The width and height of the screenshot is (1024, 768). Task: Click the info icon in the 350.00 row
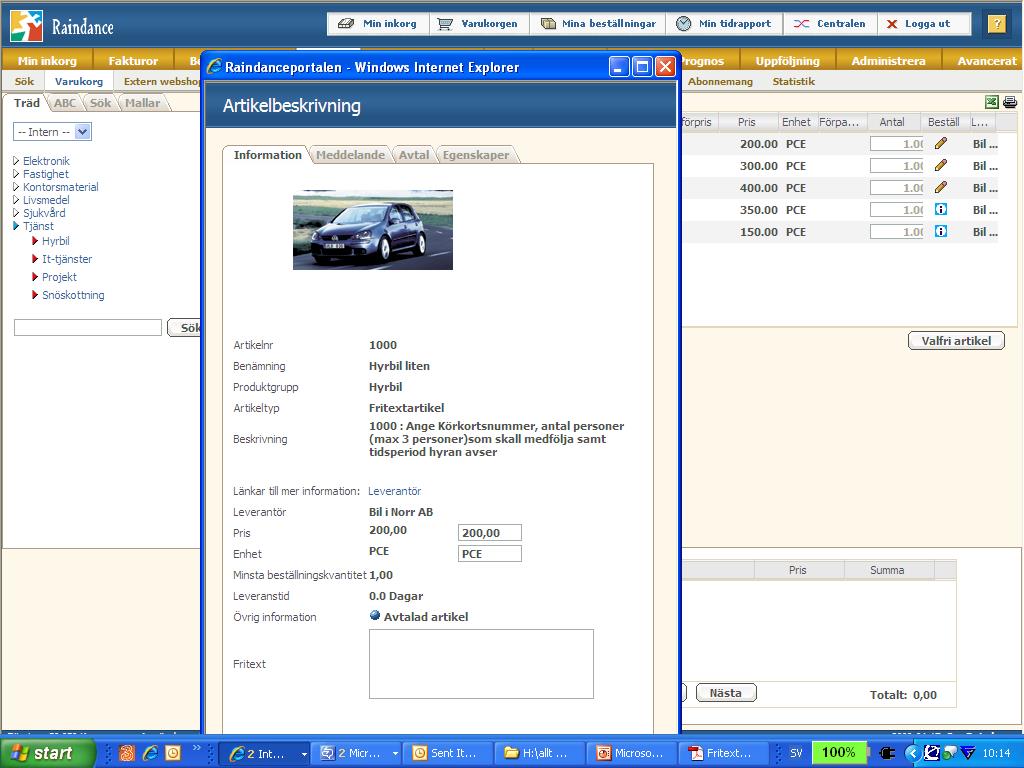(x=940, y=210)
